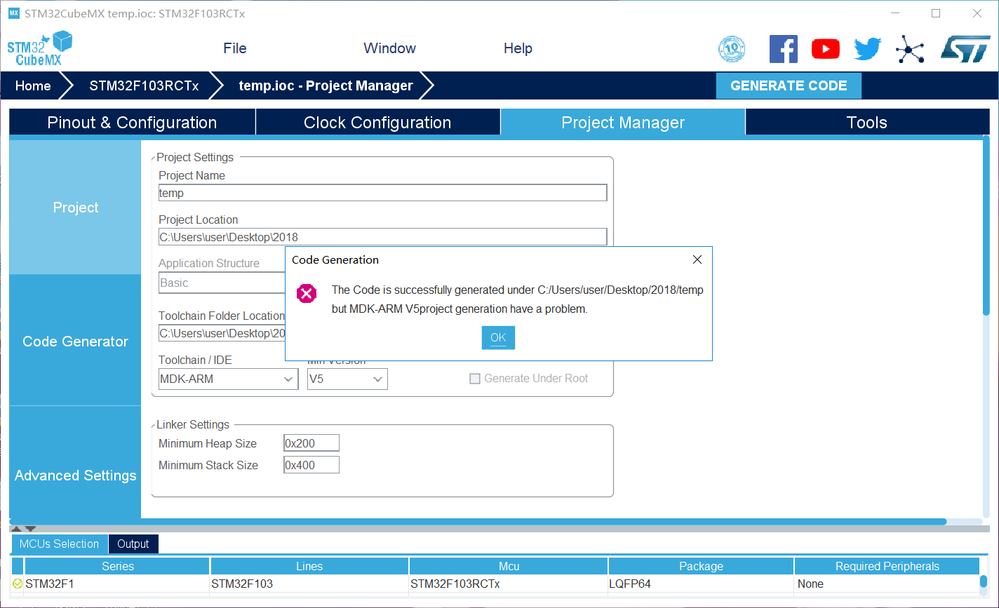Click the Minimum Stack Size field
The width and height of the screenshot is (999, 608).
(311, 465)
